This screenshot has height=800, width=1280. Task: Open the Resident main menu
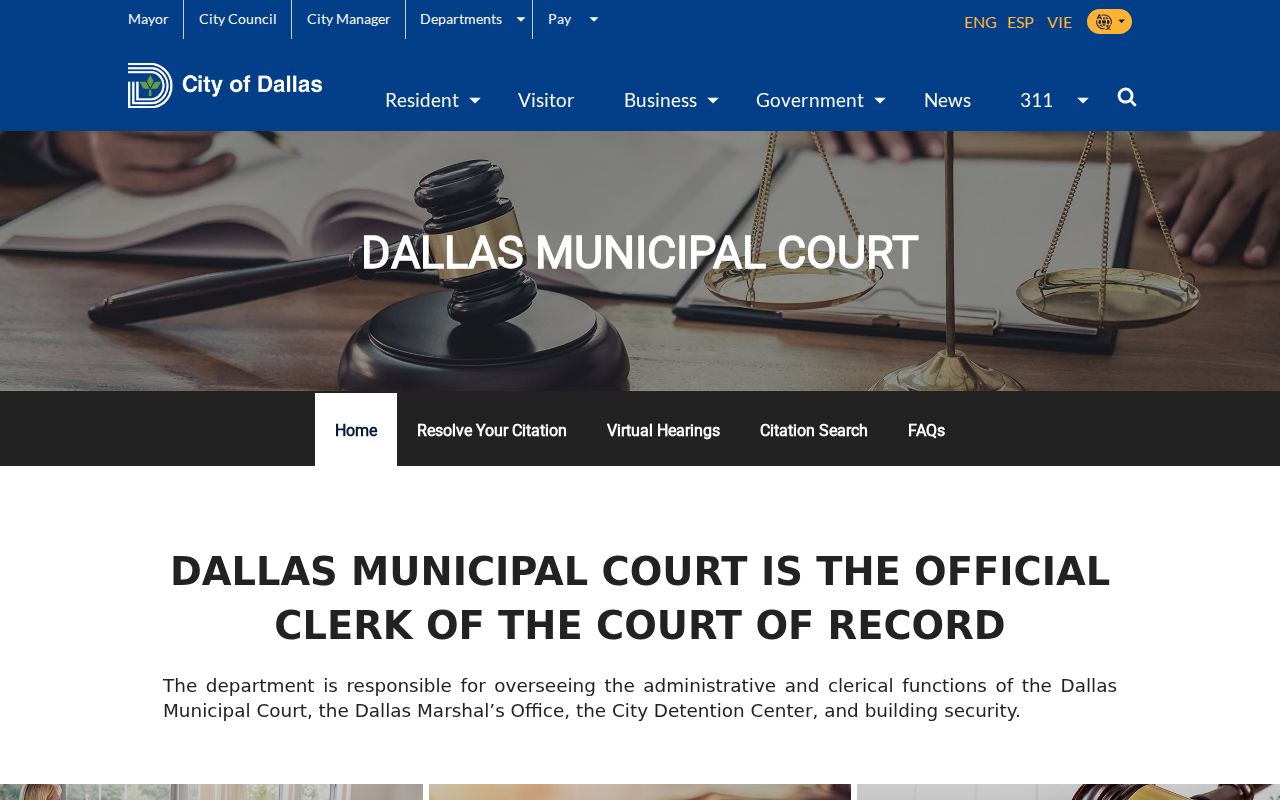pos(422,100)
